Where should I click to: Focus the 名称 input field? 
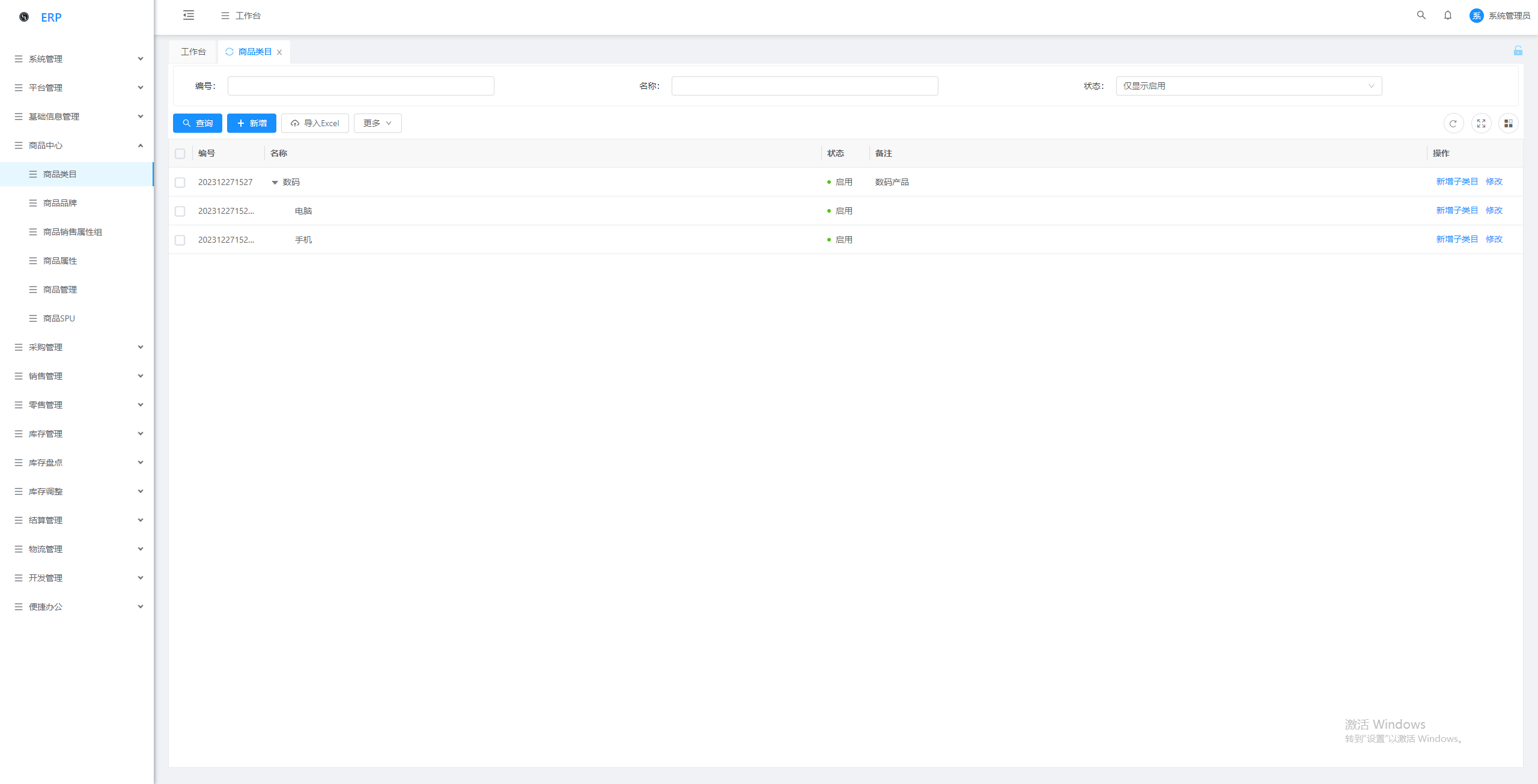coord(804,86)
